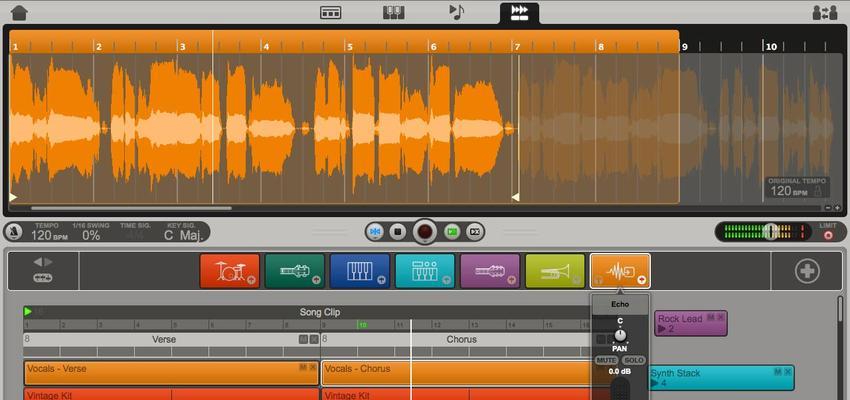Zoom in the waveform with plus button
Image resolution: width=850 pixels, height=400 pixels.
click(x=837, y=208)
